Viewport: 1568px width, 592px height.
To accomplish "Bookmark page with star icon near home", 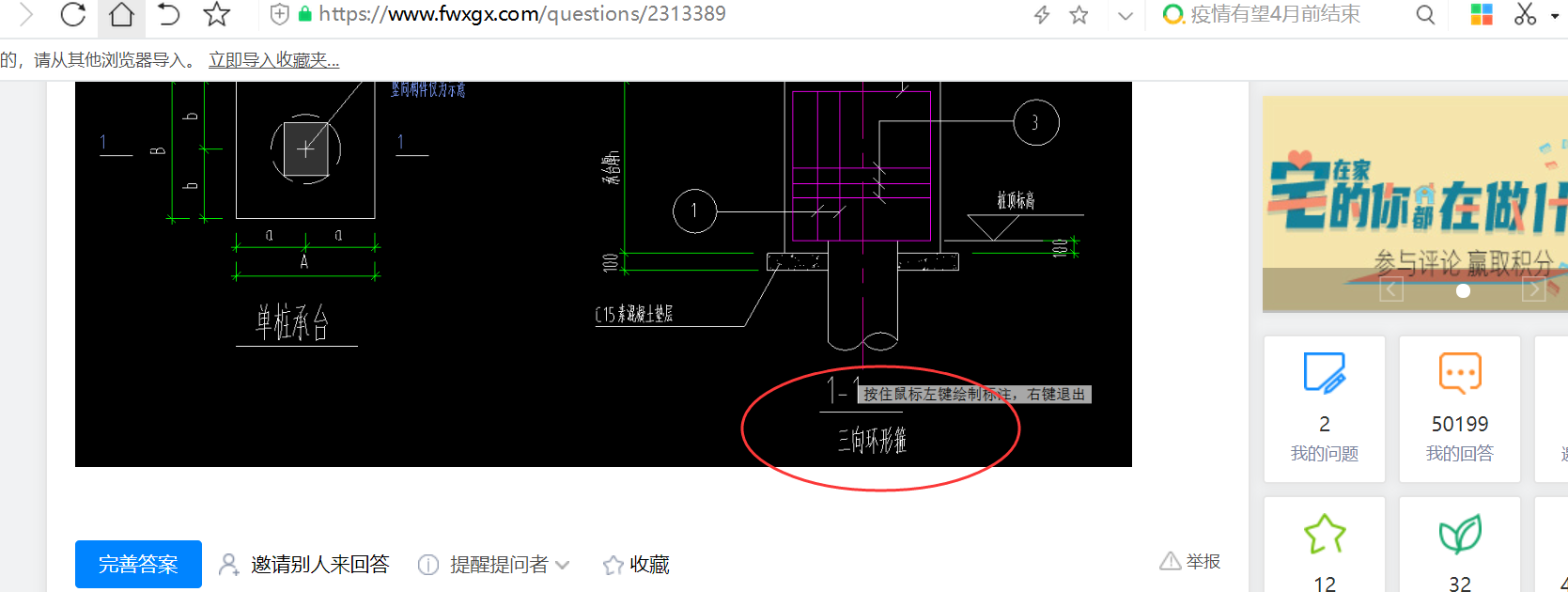I will pos(217,14).
